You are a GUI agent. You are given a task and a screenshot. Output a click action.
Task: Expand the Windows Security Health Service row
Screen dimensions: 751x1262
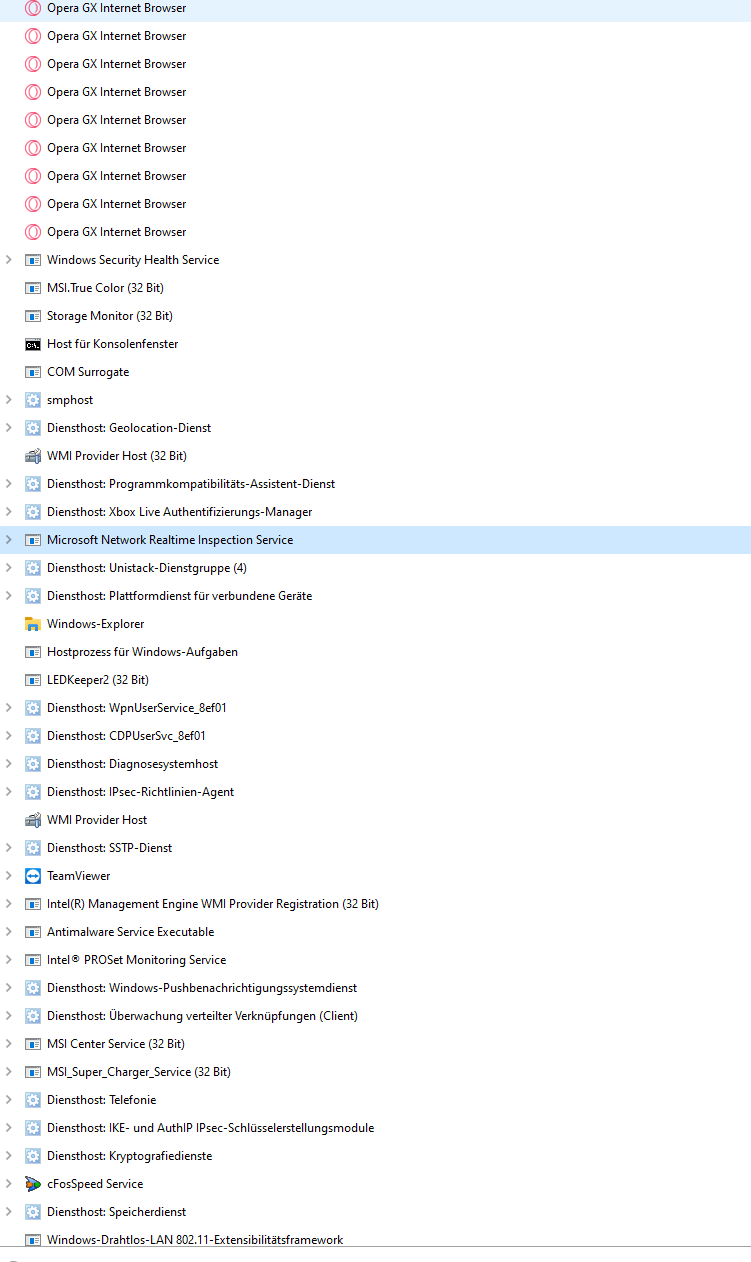9,260
